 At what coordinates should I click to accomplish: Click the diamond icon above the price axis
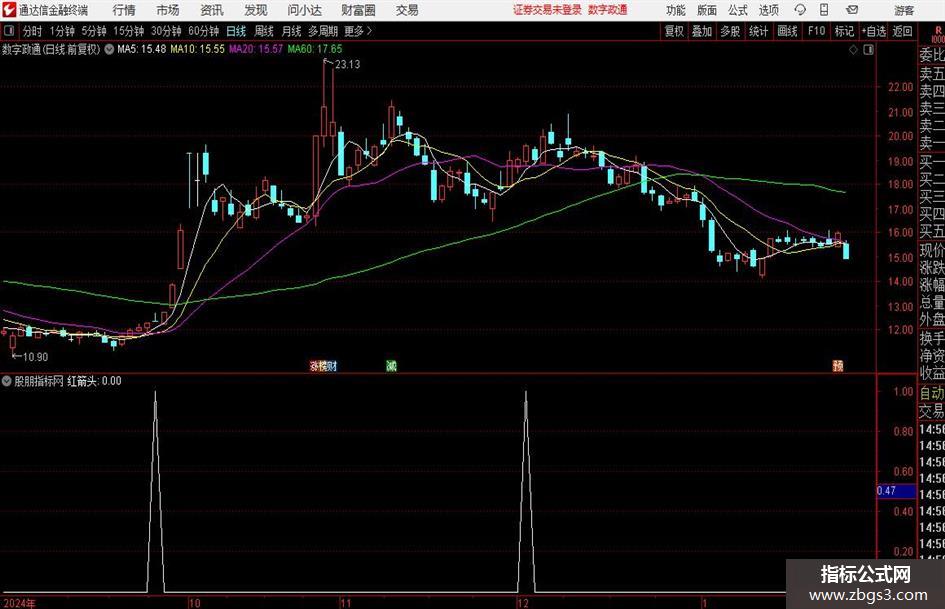coord(853,50)
